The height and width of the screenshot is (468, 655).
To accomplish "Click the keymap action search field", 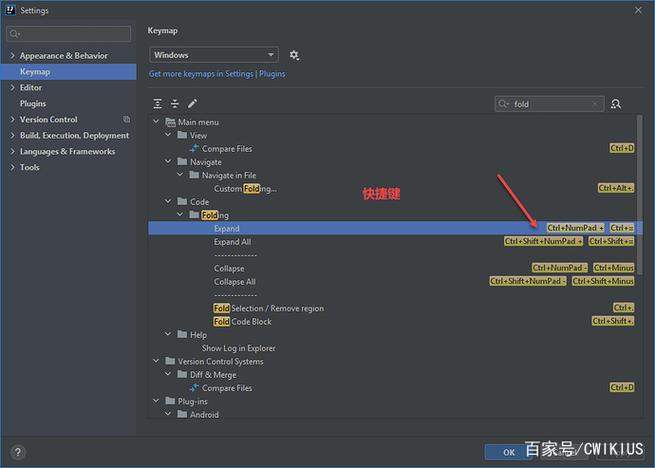I will (549, 104).
